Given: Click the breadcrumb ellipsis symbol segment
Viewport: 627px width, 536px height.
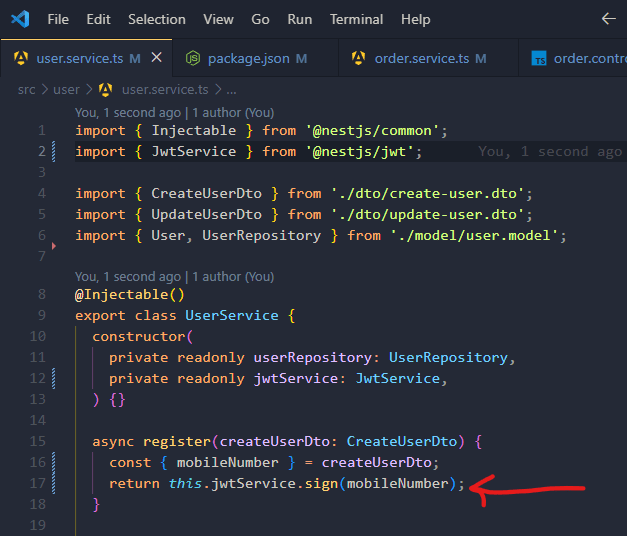Looking at the screenshot, I should point(232,90).
